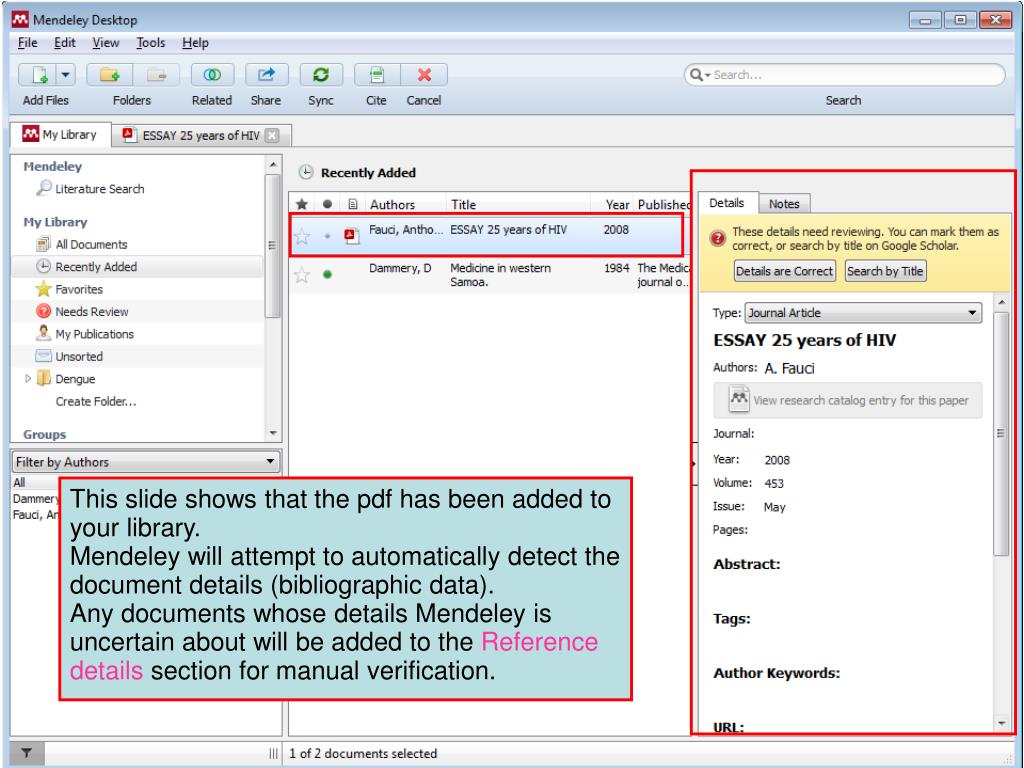
Task: Click Create Folder... in sidebar
Action: pyautogui.click(x=96, y=402)
